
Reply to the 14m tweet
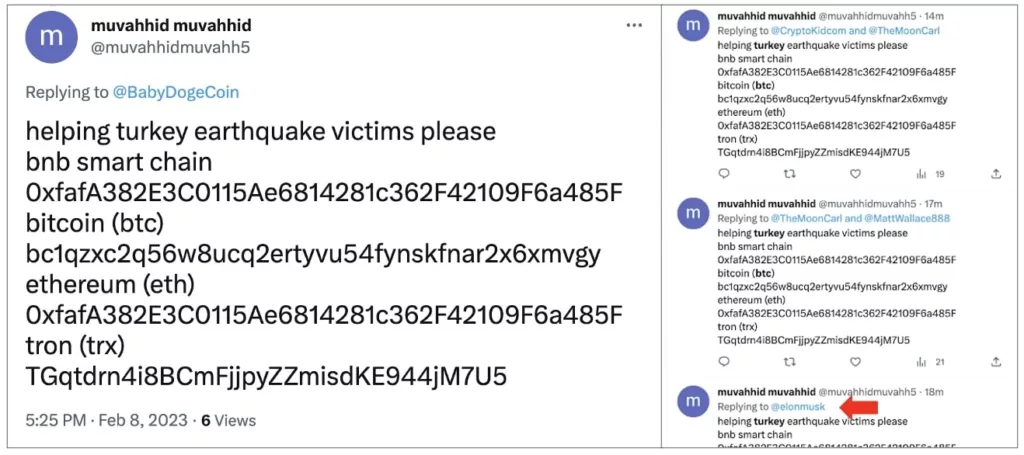click(724, 174)
